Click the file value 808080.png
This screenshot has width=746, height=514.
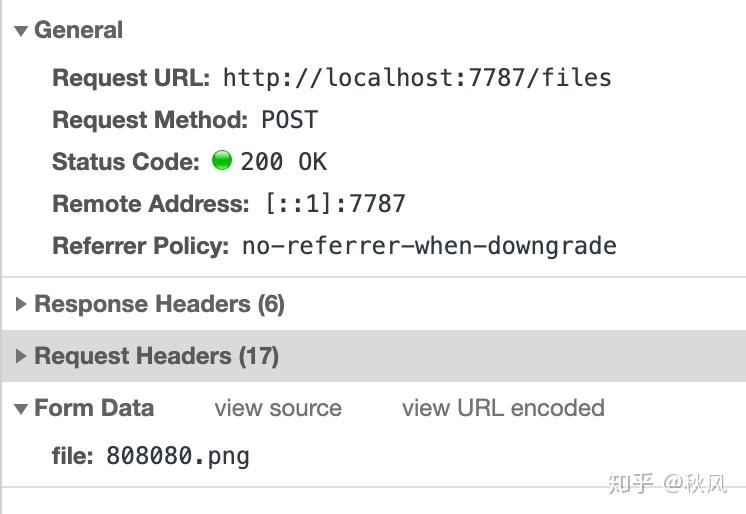(178, 457)
